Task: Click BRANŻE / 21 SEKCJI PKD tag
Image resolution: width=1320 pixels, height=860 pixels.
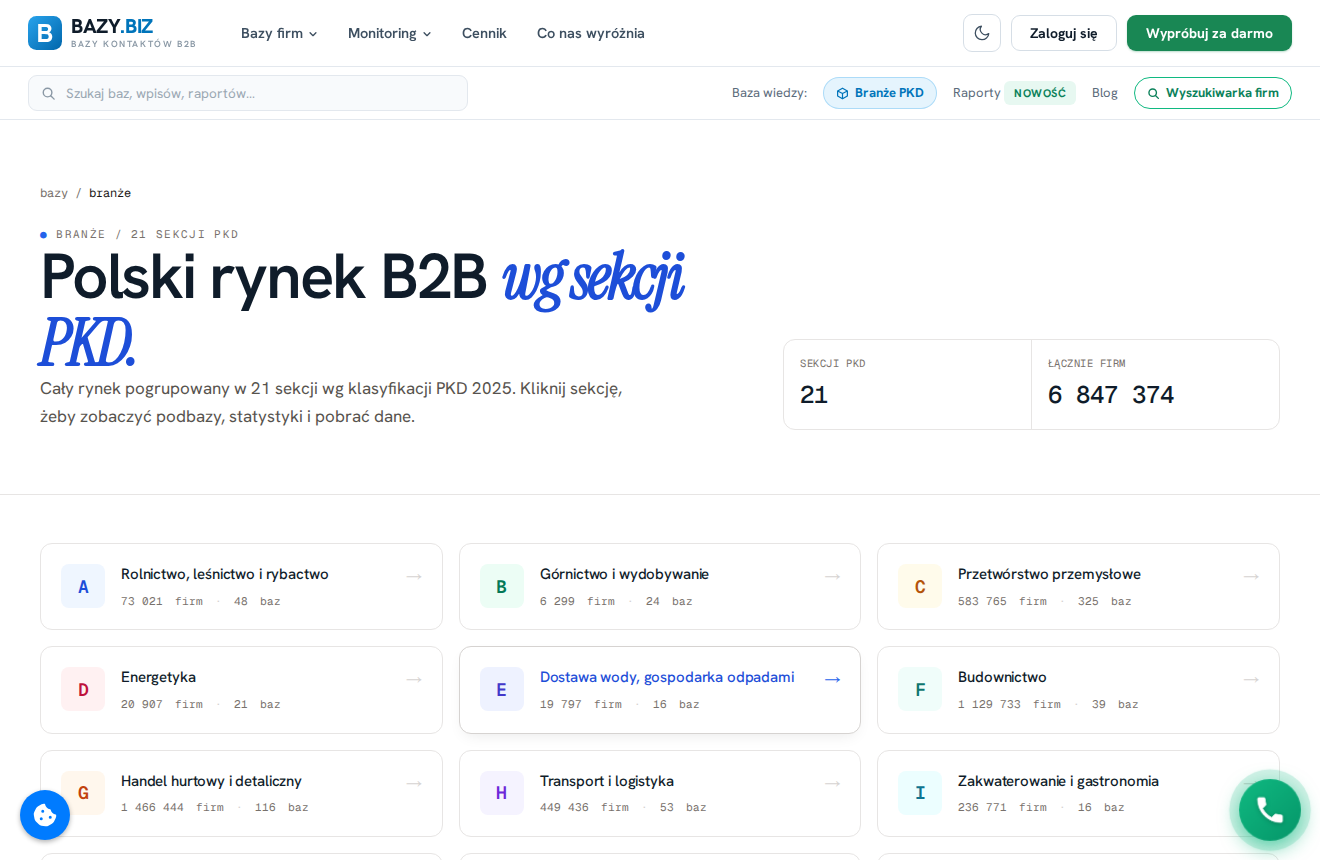Action: (140, 234)
